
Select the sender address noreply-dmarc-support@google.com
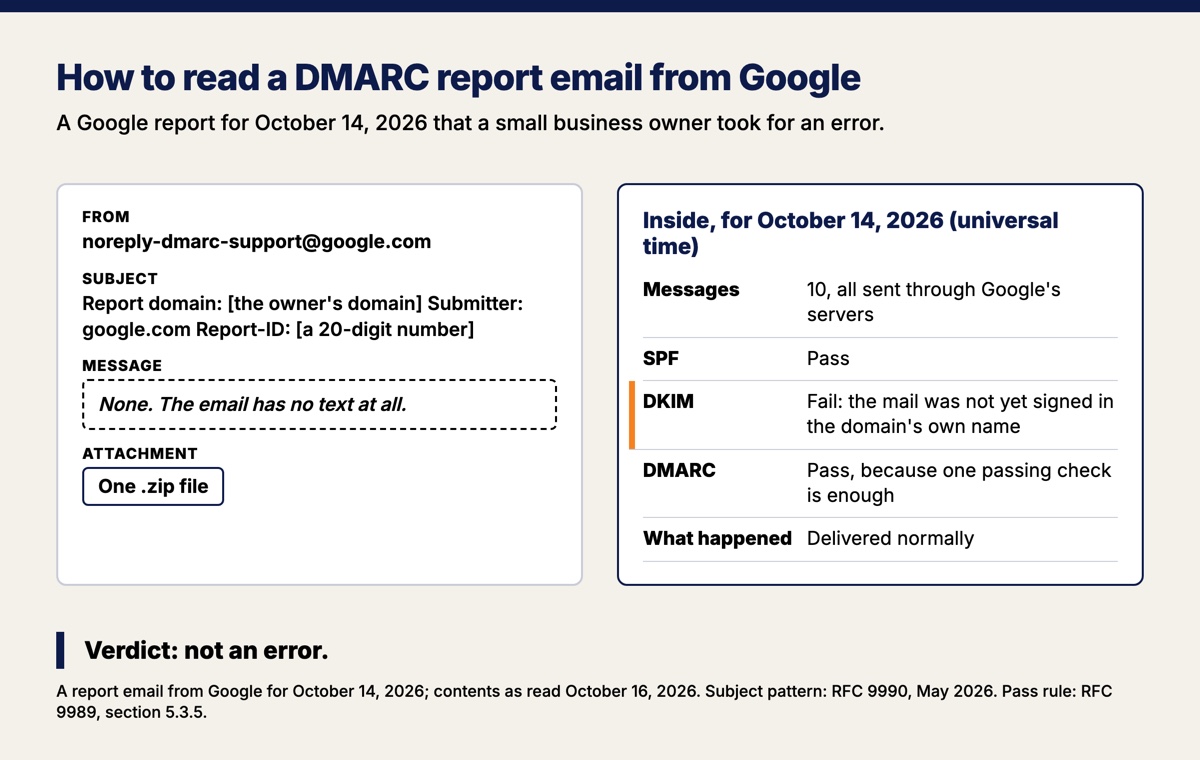[x=256, y=241]
